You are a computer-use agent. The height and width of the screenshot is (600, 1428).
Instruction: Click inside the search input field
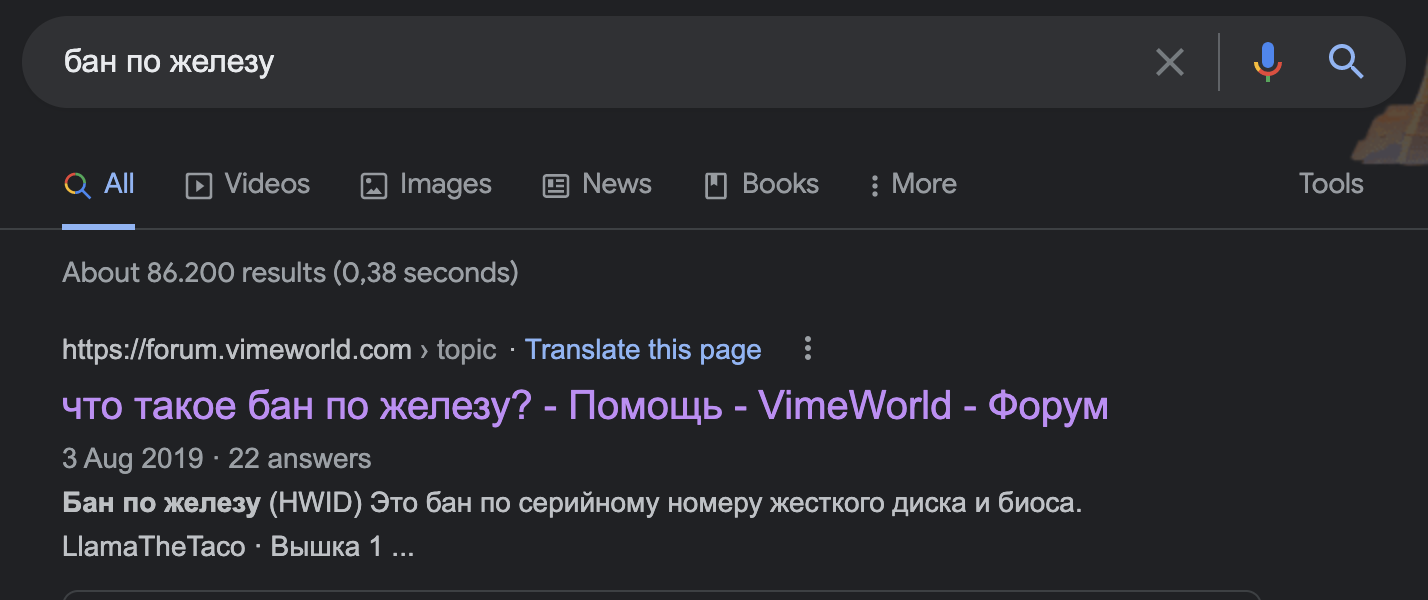pos(400,62)
